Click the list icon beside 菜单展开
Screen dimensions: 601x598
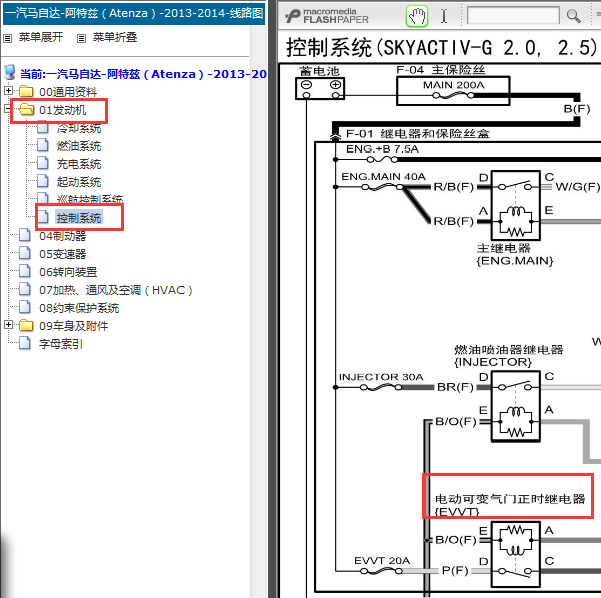click(x=8, y=38)
